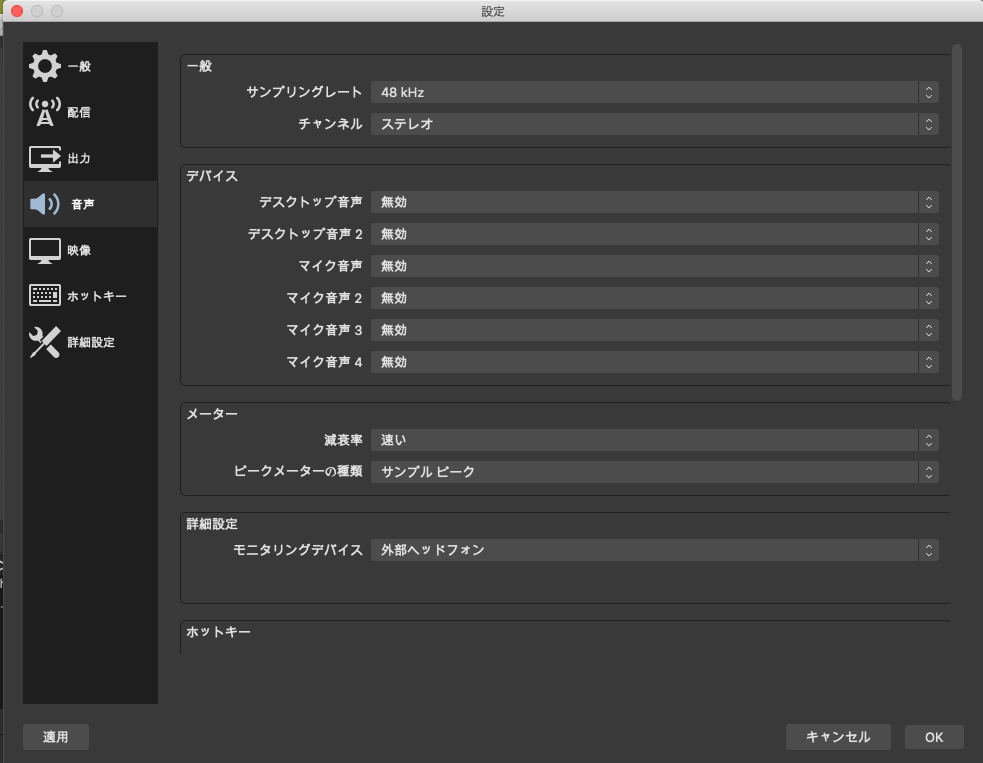Image resolution: width=983 pixels, height=763 pixels.
Task: Open the マイク音声 2 device dropdown
Action: 654,298
